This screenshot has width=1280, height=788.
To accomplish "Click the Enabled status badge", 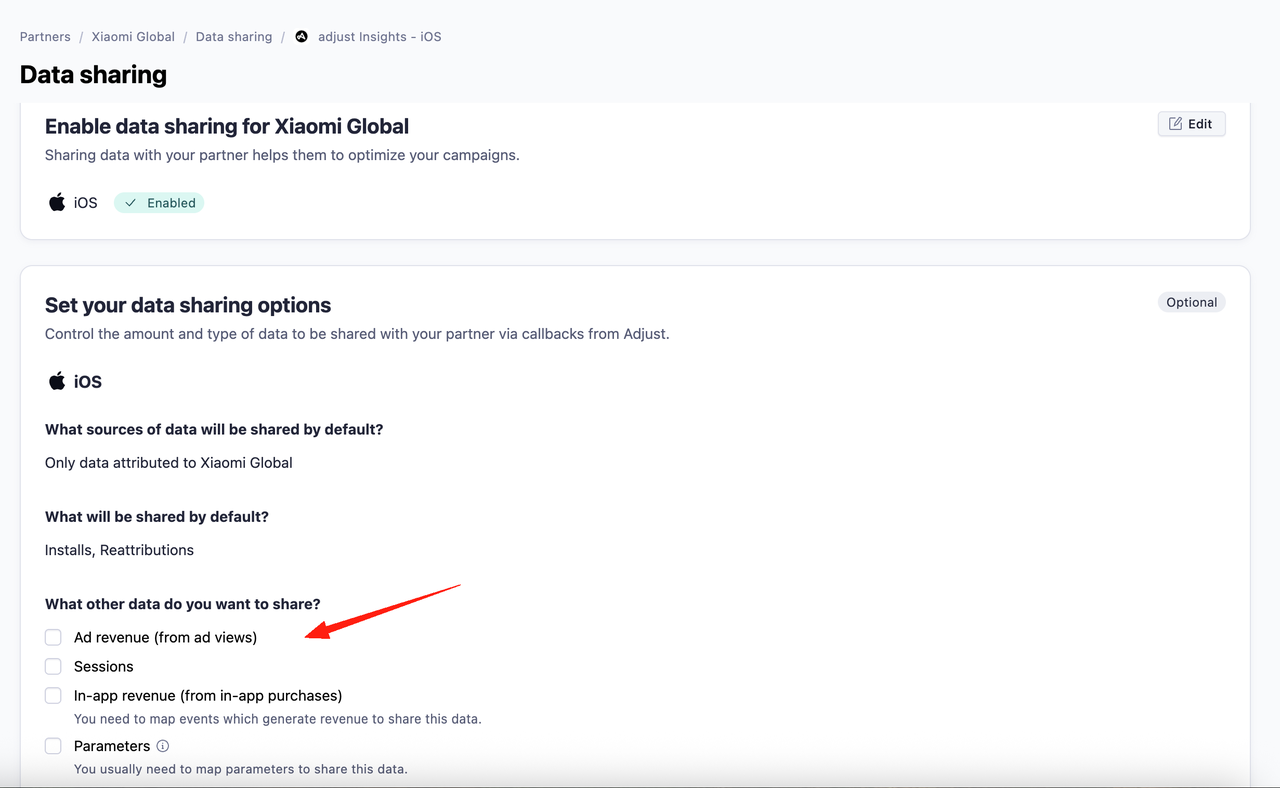I will click(159, 203).
